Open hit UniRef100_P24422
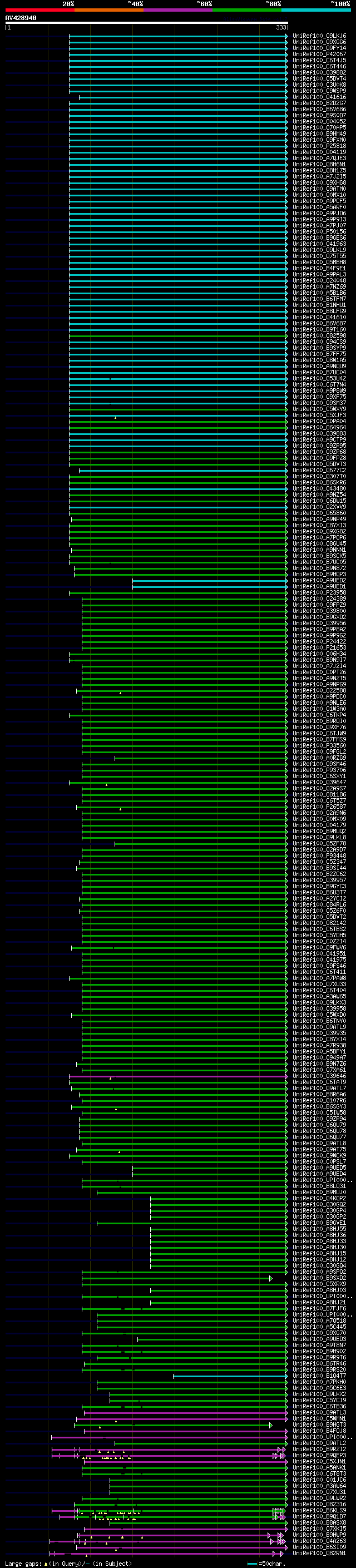356x1568 pixels. [319, 641]
